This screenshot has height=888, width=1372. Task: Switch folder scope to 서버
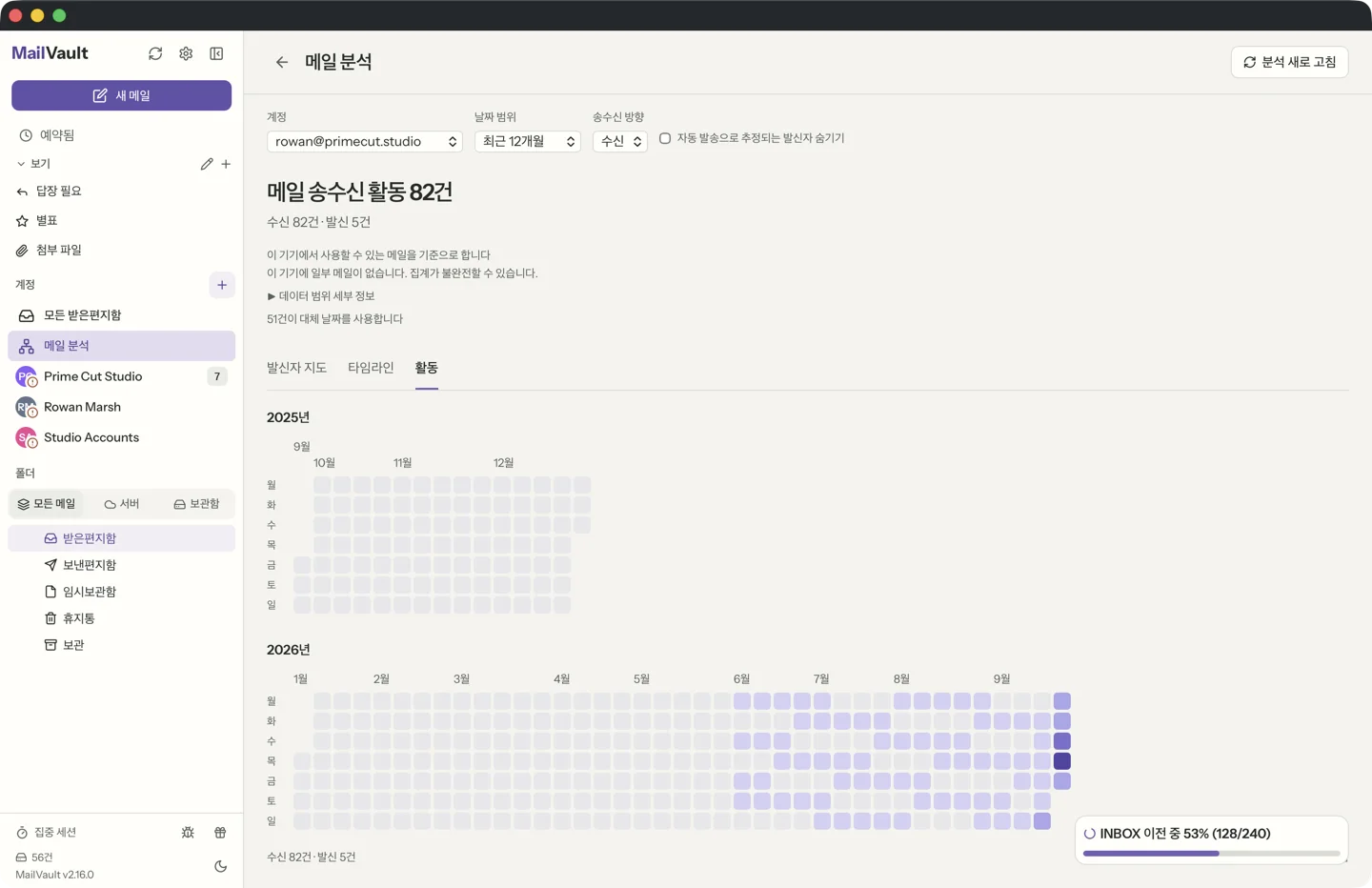122,504
